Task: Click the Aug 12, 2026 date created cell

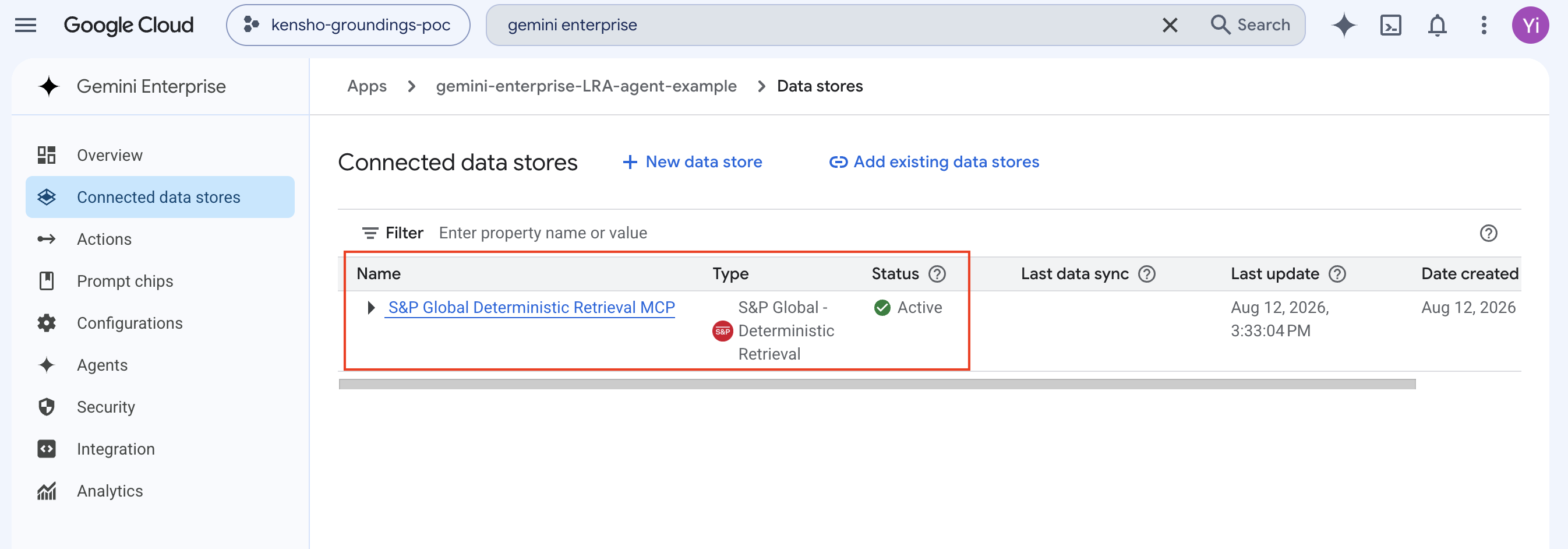Action: (x=1468, y=308)
